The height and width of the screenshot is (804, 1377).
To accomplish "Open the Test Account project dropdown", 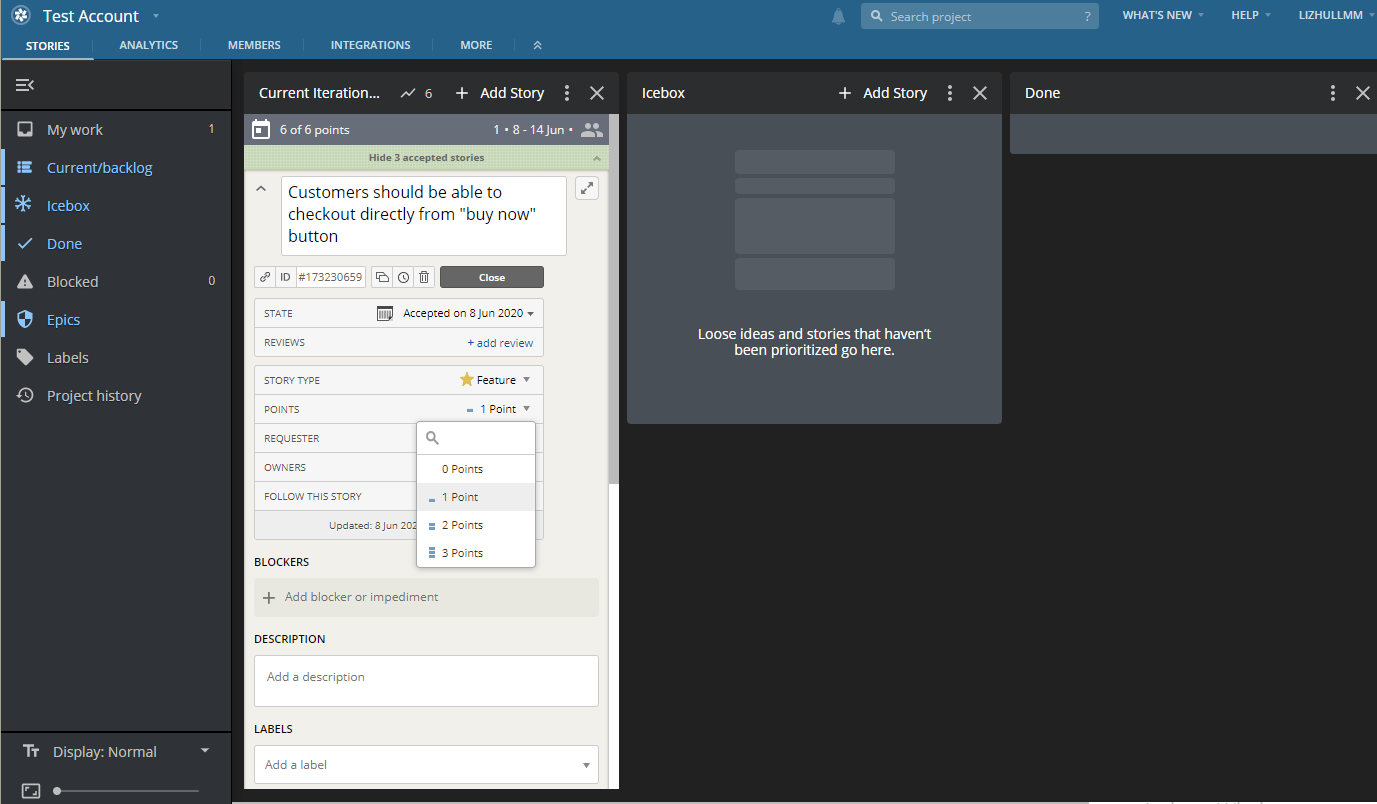I will pyautogui.click(x=100, y=16).
